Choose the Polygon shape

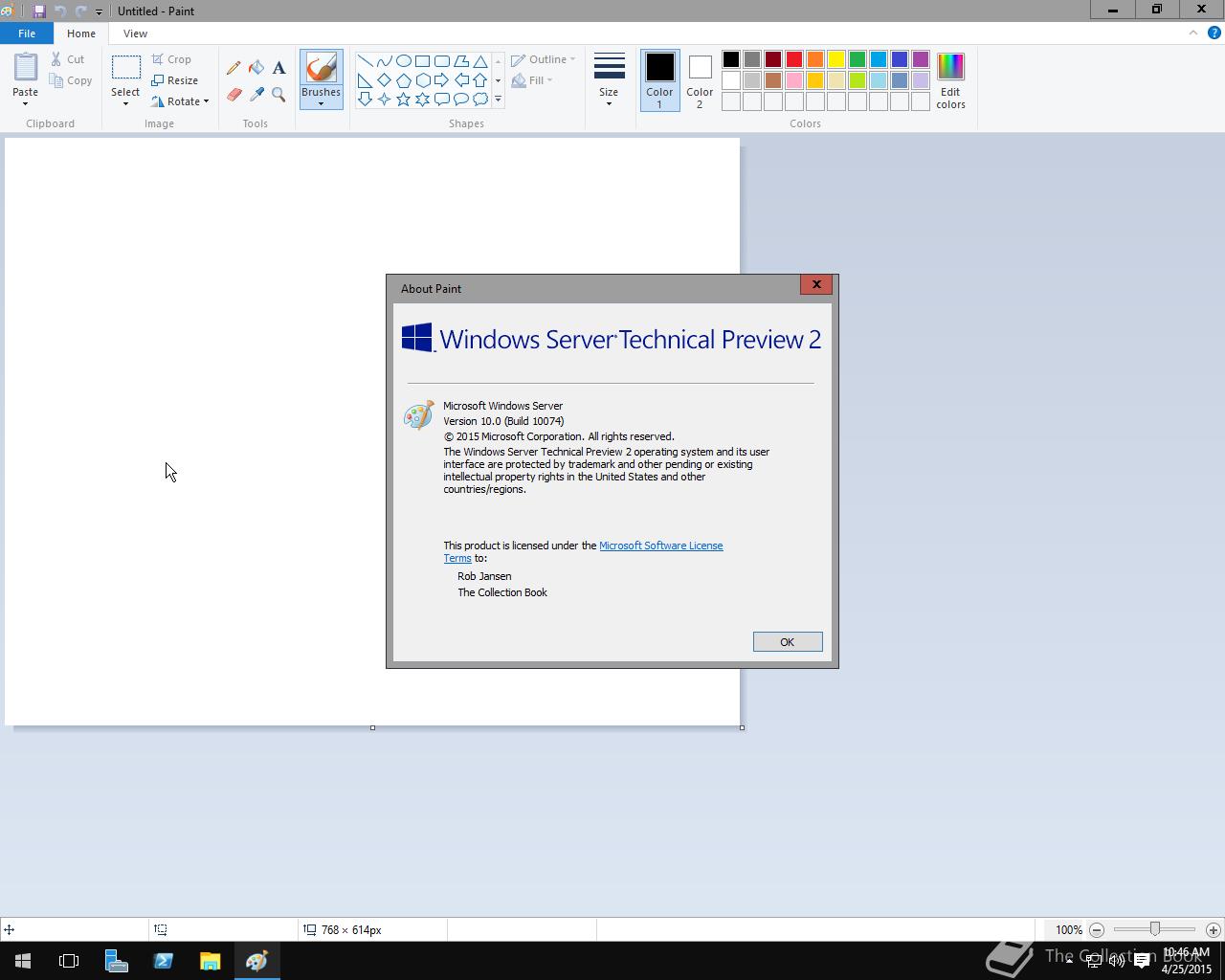[x=460, y=61]
